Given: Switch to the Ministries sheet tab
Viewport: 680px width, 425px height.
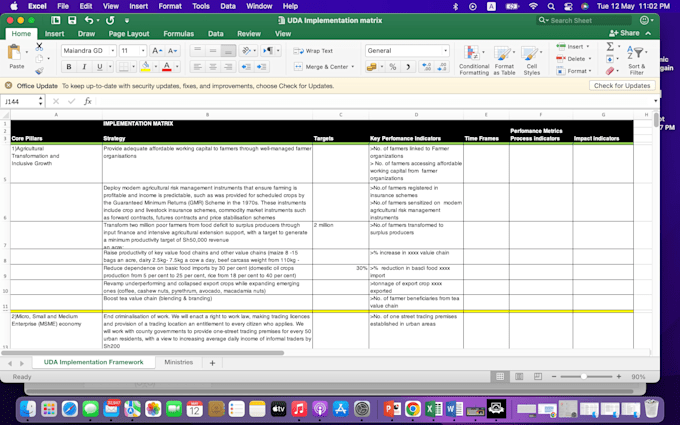Looking at the screenshot, I should tap(179, 362).
